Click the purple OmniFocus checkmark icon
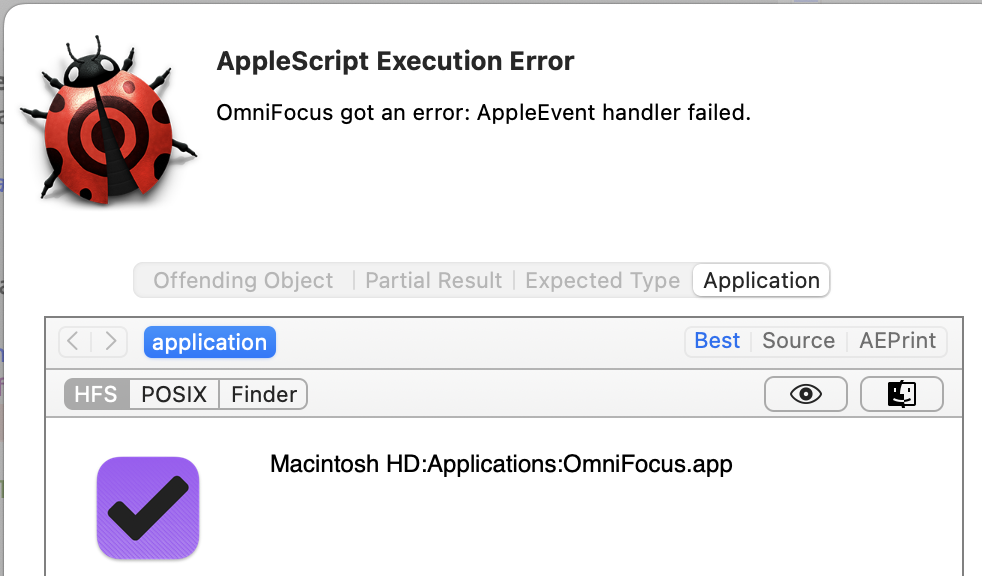 click(x=148, y=508)
